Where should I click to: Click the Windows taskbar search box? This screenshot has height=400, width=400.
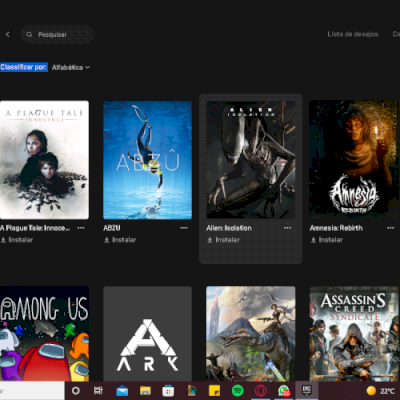32,391
